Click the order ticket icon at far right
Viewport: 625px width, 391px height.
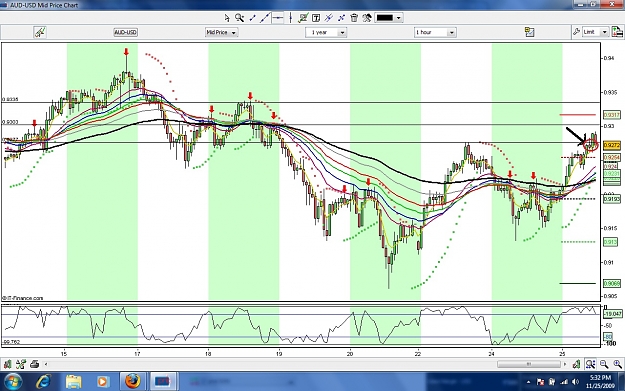coord(617,31)
